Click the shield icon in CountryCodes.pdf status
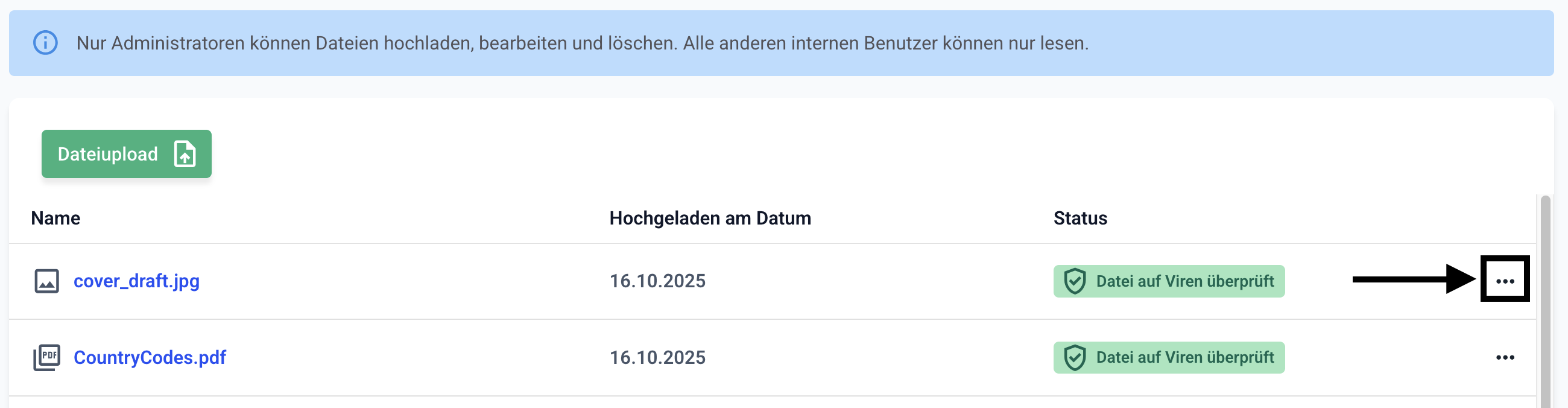 coord(1075,357)
